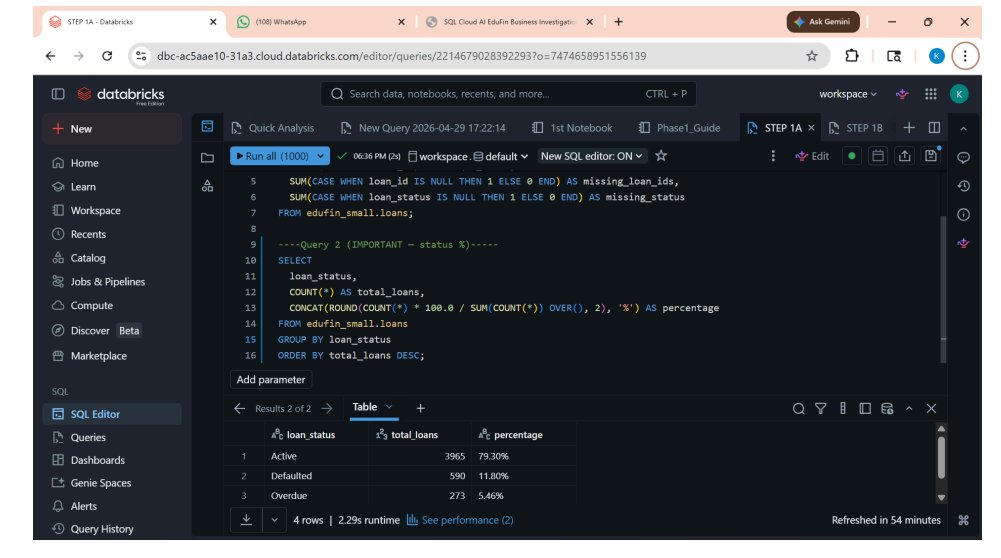The height and width of the screenshot is (558, 1001).
Task: Switch to the STEP 1B tab
Action: coord(856,128)
